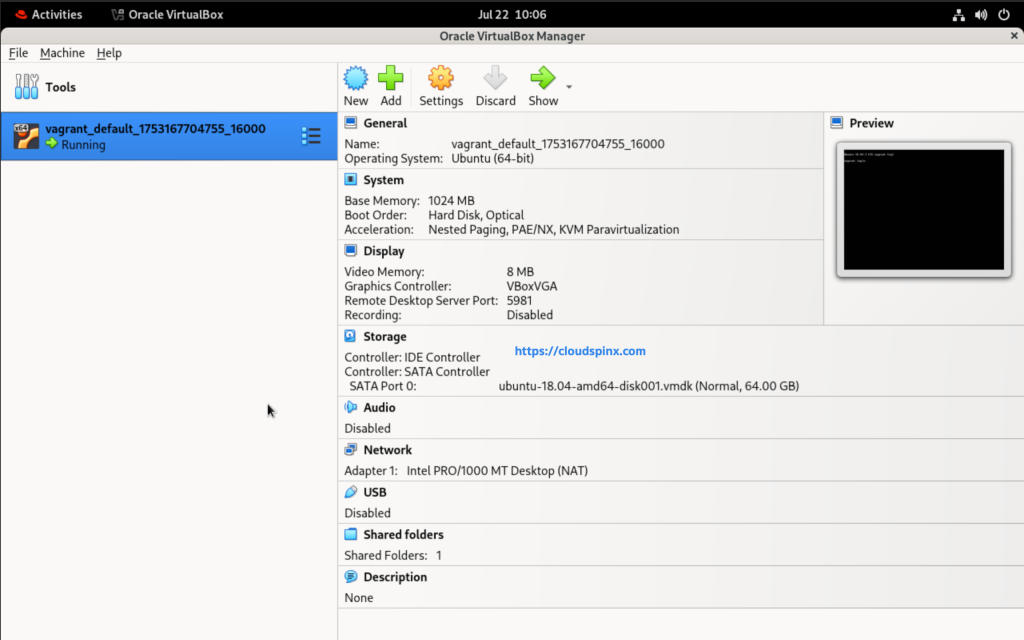
Task: Click the VM Preview thumbnail
Action: point(922,209)
